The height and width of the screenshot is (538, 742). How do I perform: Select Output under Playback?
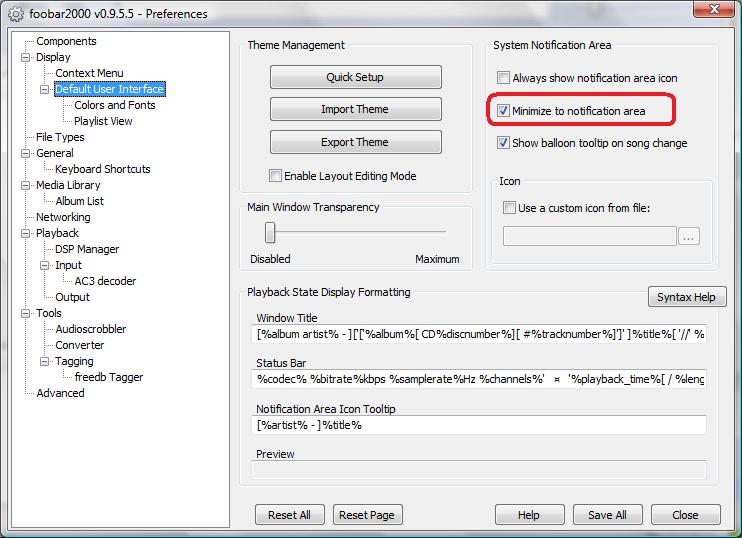coord(72,297)
